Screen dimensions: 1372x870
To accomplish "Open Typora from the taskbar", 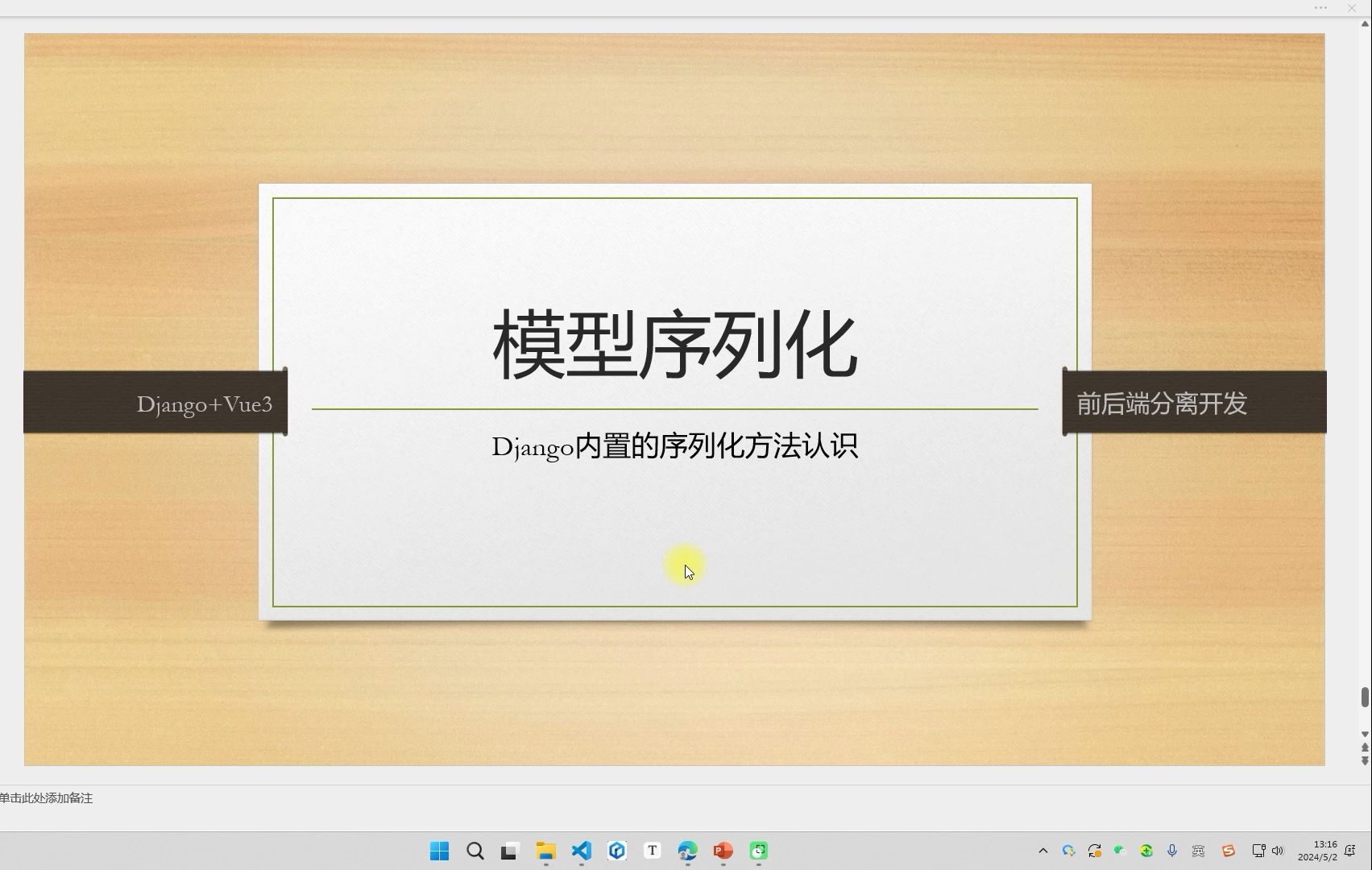I will point(653,851).
